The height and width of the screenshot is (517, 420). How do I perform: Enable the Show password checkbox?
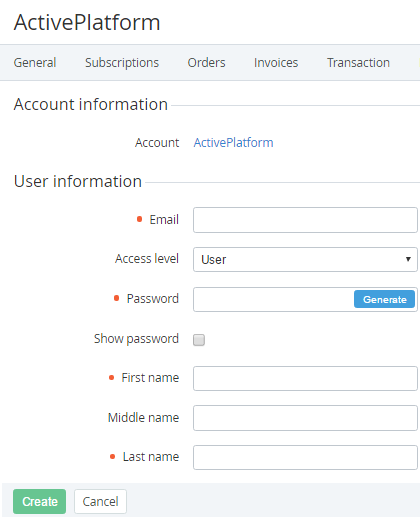coord(199,340)
